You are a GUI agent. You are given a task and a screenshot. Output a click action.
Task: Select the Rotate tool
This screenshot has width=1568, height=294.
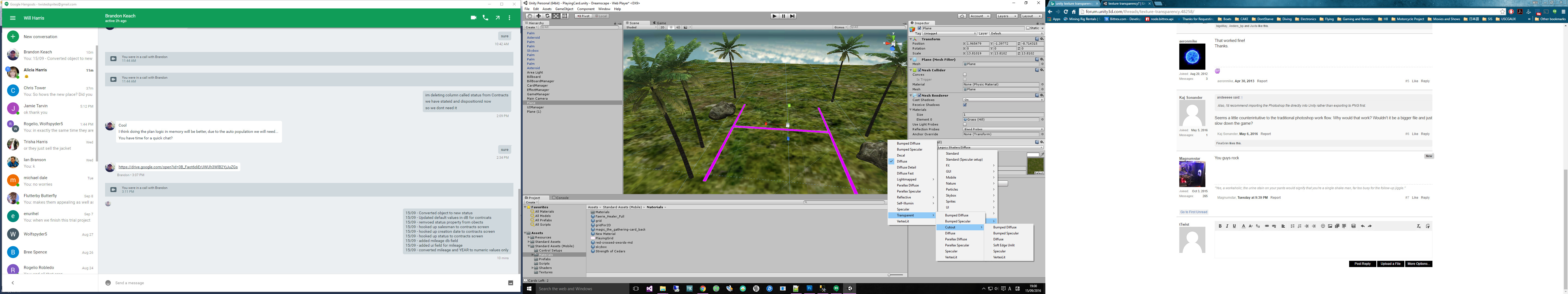(548, 16)
